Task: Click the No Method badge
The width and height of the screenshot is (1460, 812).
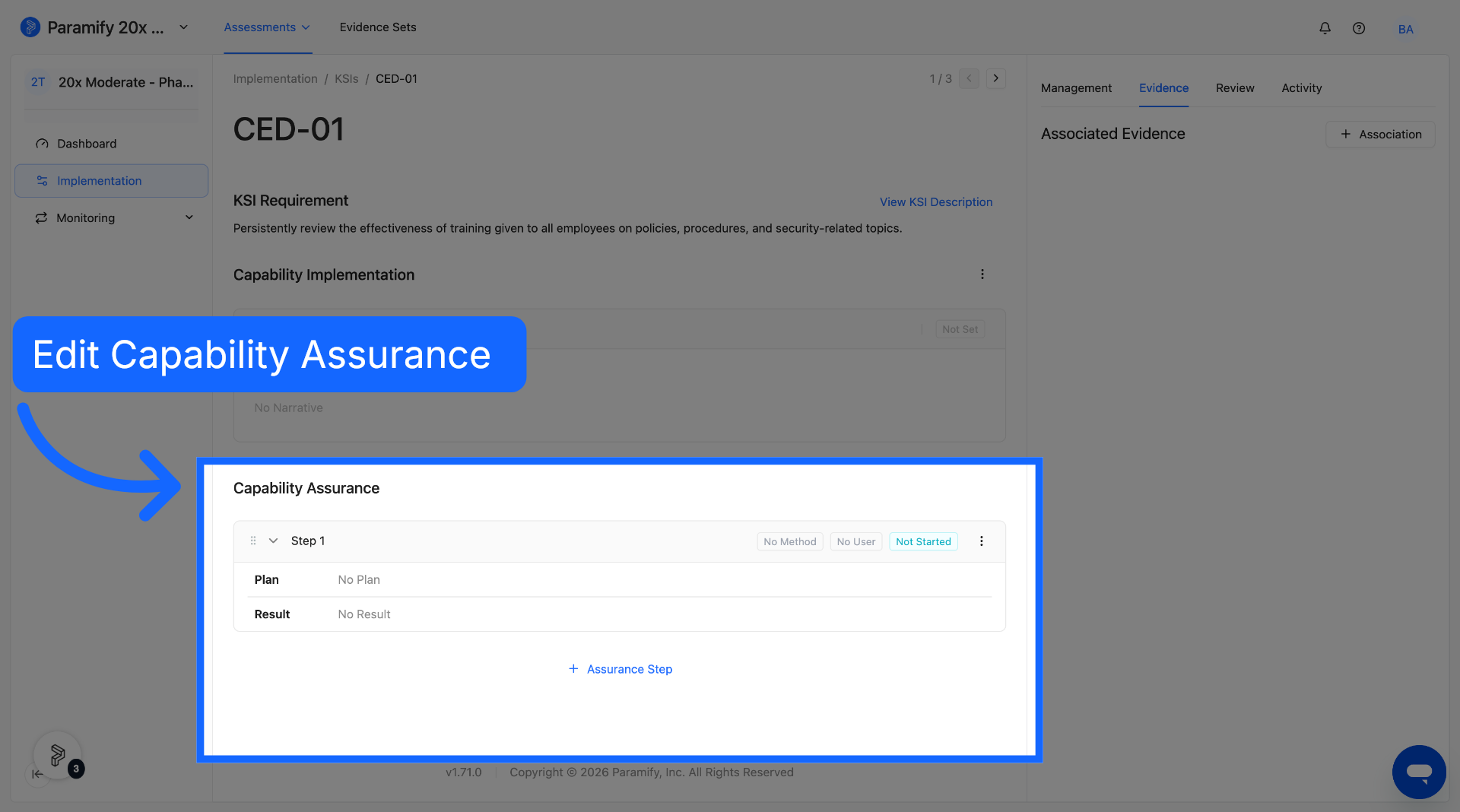Action: [790, 541]
